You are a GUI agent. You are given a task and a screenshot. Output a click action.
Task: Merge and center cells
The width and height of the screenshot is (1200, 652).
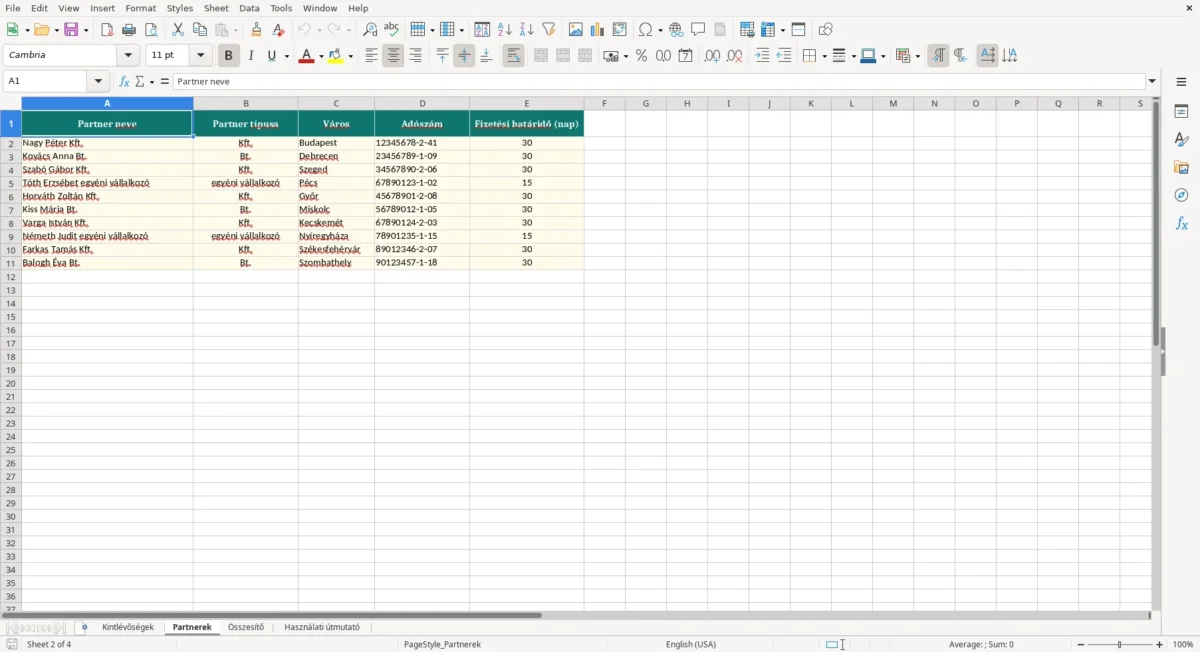click(x=541, y=56)
